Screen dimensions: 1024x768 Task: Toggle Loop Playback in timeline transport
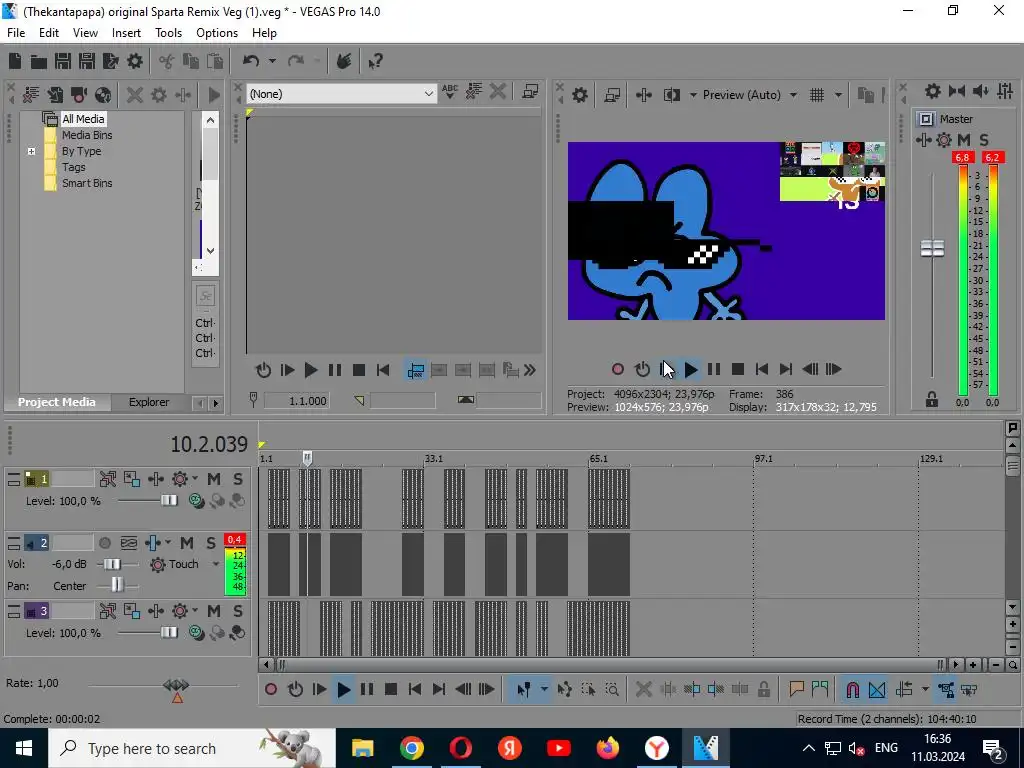(295, 690)
